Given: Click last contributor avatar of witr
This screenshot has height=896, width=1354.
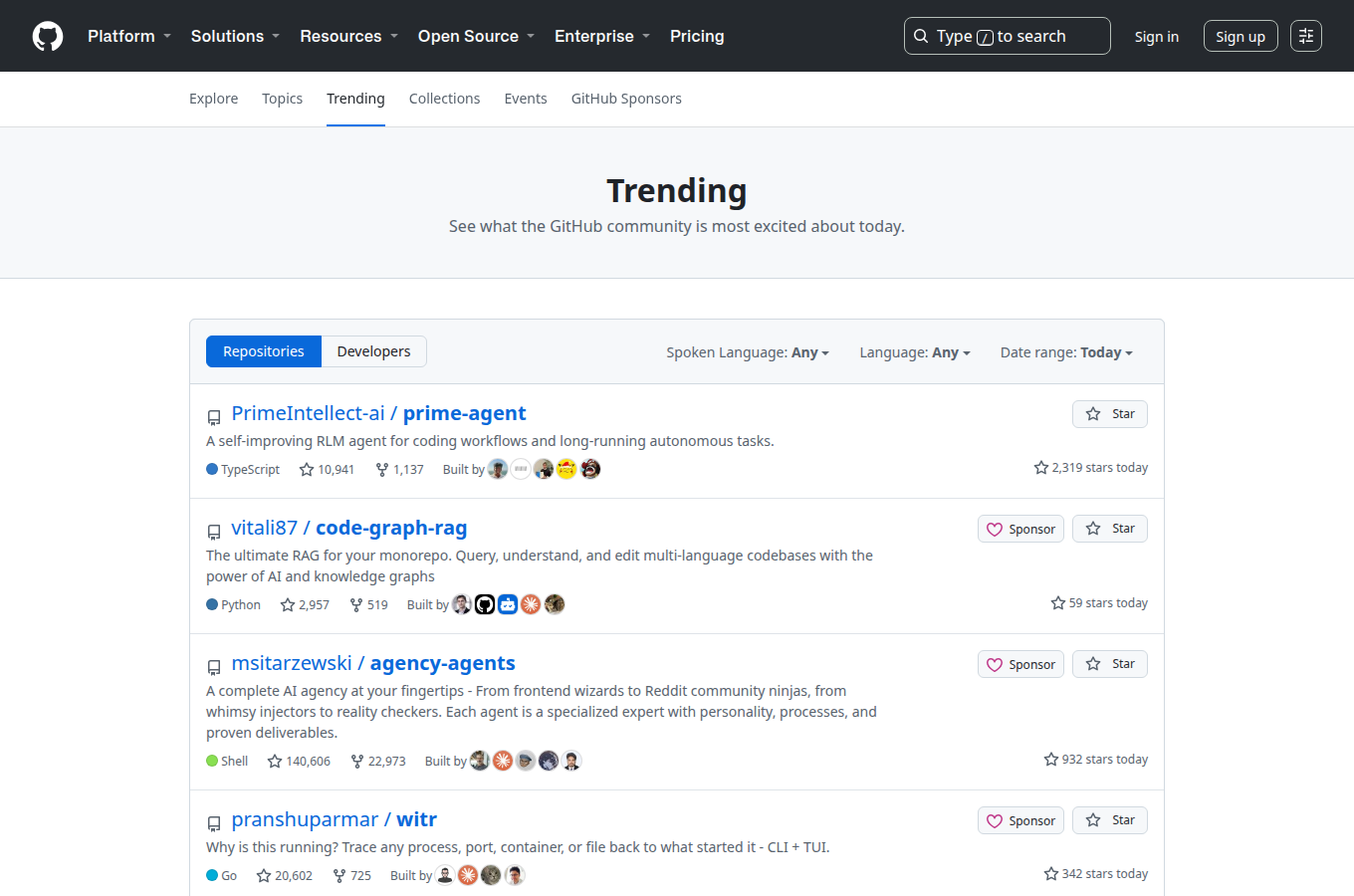Looking at the screenshot, I should pyautogui.click(x=514, y=875).
